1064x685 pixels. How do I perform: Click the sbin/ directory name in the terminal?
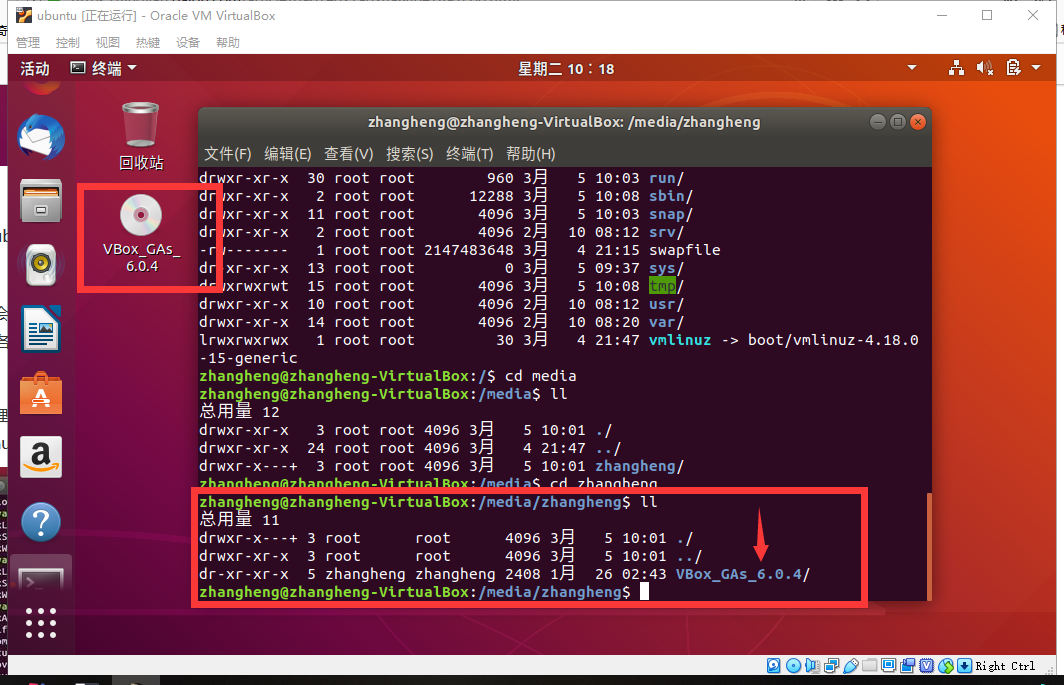coord(670,196)
